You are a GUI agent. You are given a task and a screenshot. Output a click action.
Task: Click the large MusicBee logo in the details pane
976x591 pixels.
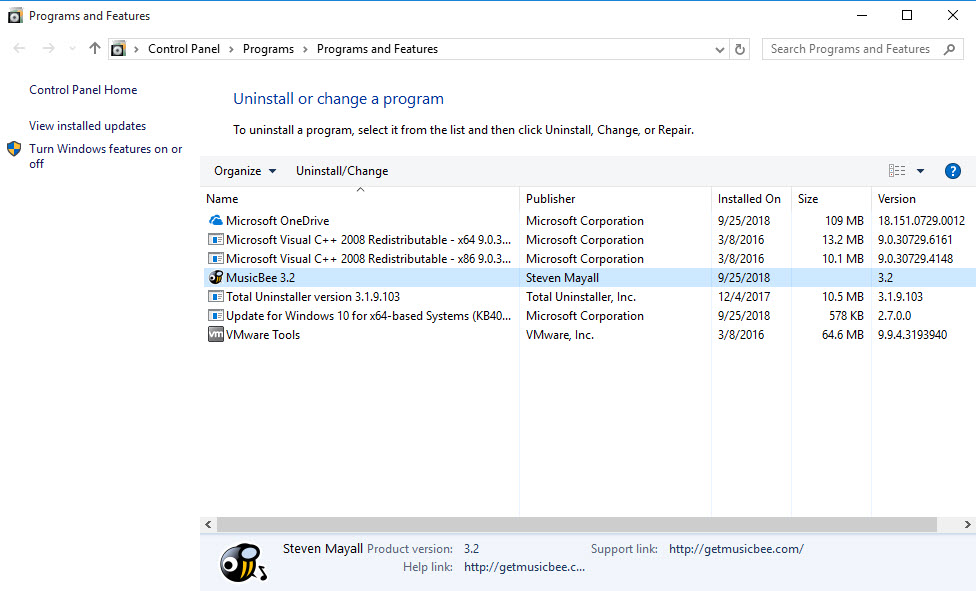point(243,562)
